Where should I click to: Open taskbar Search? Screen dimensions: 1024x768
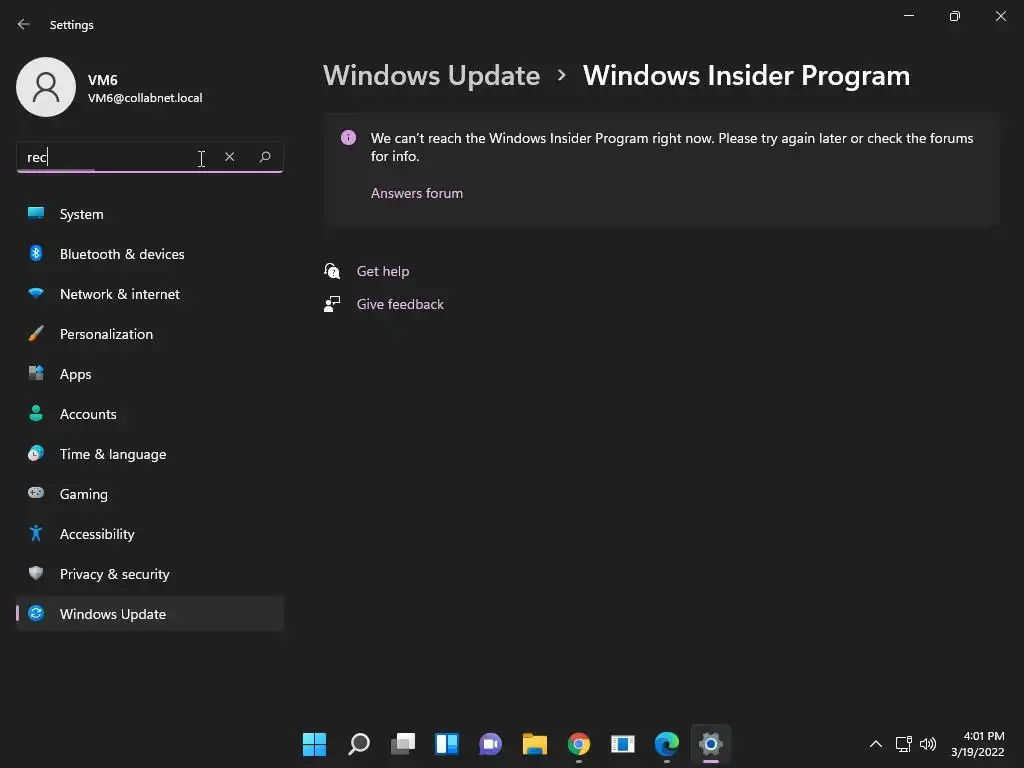[359, 744]
